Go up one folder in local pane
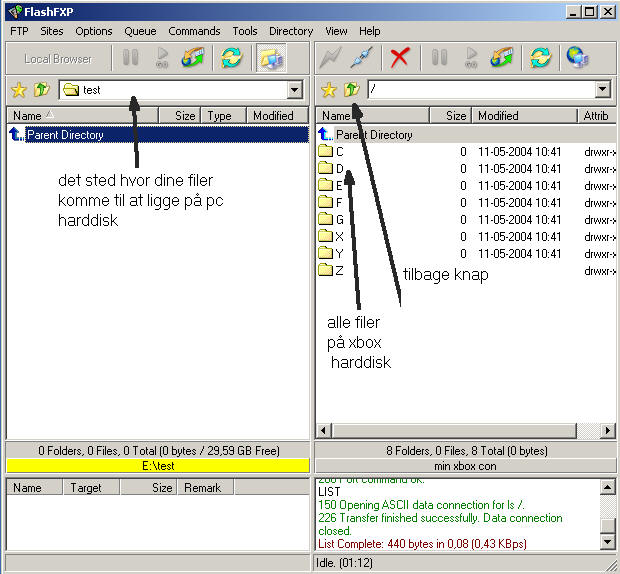The image size is (620, 574). click(x=42, y=90)
